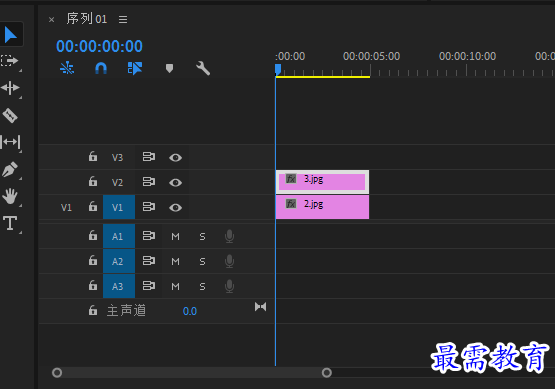Select the Type tool
Viewport: 555px width, 389px height.
click(x=10, y=223)
